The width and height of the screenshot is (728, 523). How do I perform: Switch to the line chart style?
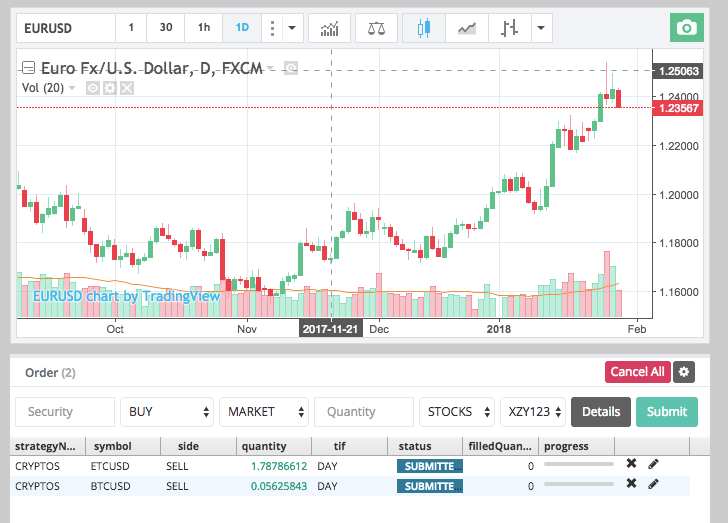pyautogui.click(x=467, y=27)
